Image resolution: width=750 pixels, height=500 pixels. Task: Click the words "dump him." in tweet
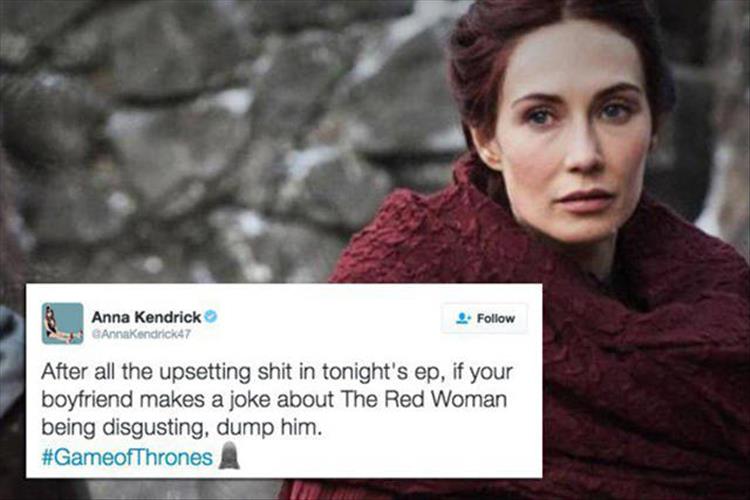(267, 428)
